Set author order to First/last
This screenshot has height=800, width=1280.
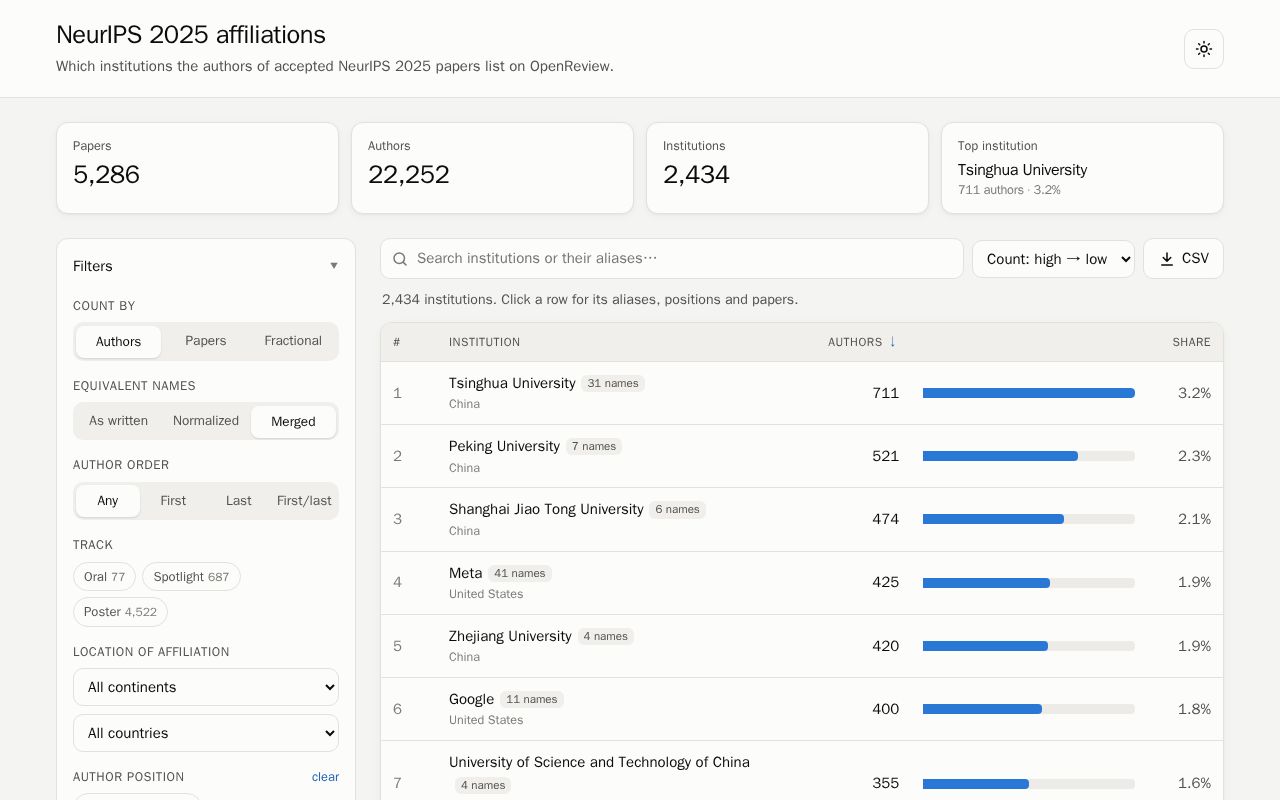pos(304,501)
